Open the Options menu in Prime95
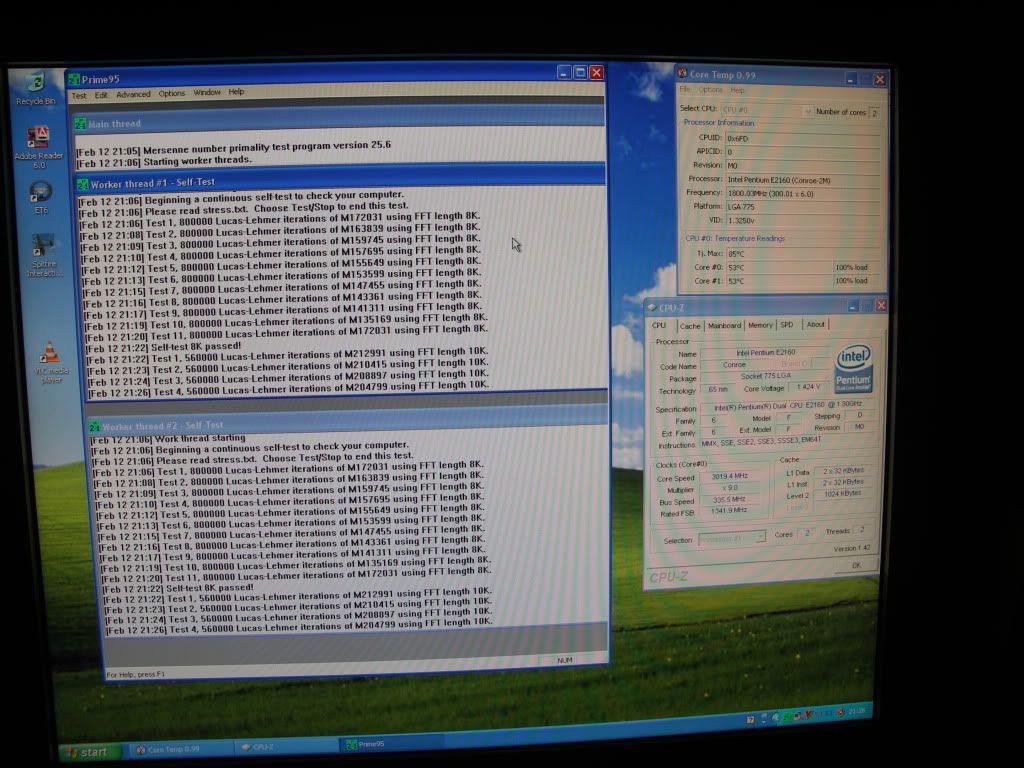This screenshot has height=768, width=1024. click(172, 93)
